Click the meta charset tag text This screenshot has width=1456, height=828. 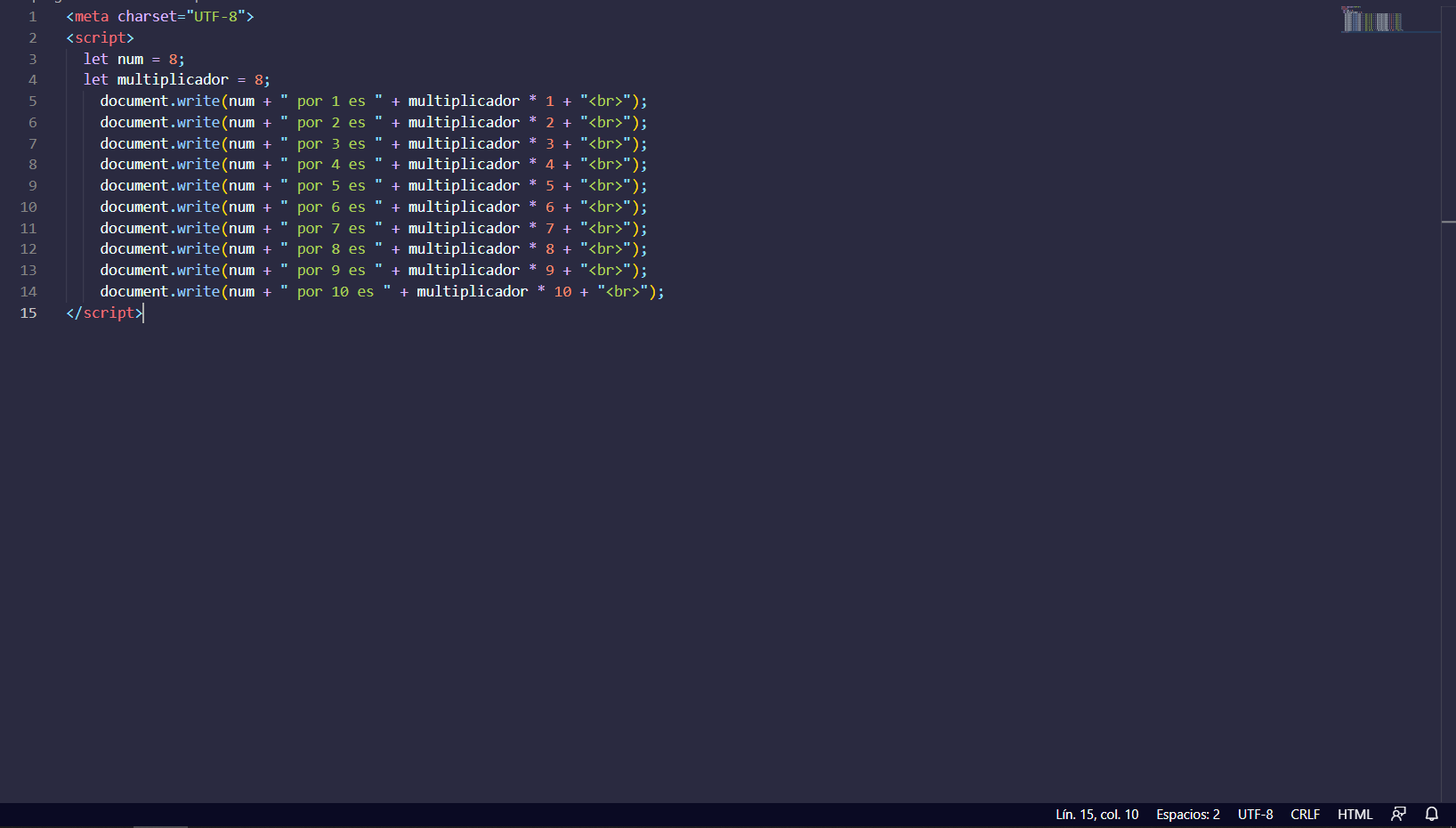click(160, 16)
